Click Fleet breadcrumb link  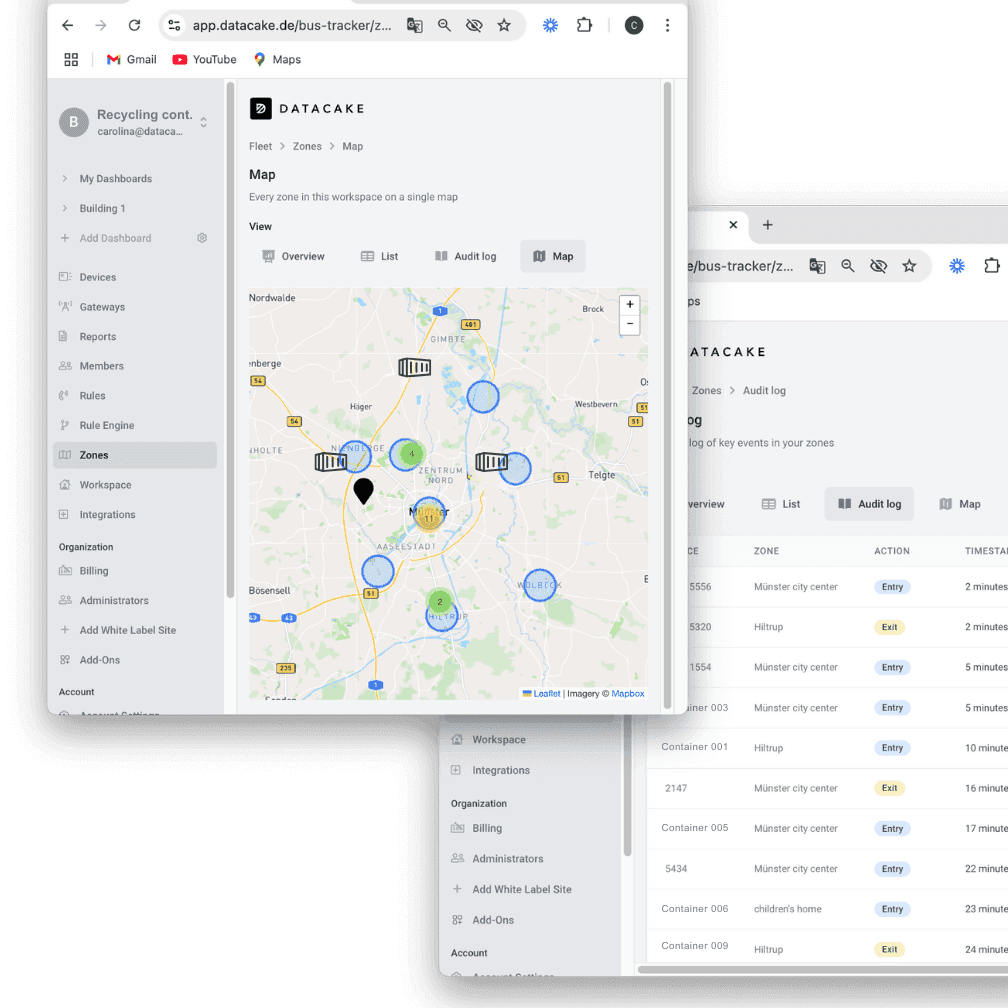[260, 147]
